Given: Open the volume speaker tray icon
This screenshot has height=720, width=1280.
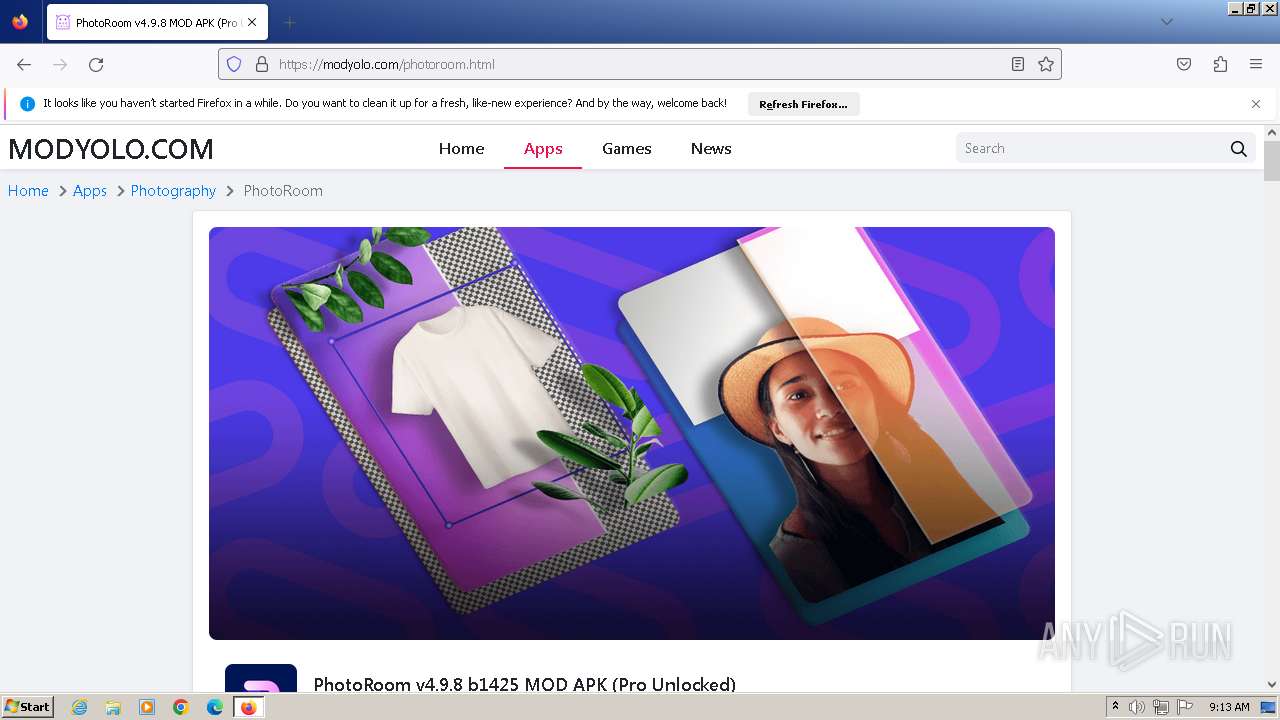Looking at the screenshot, I should 1137,707.
